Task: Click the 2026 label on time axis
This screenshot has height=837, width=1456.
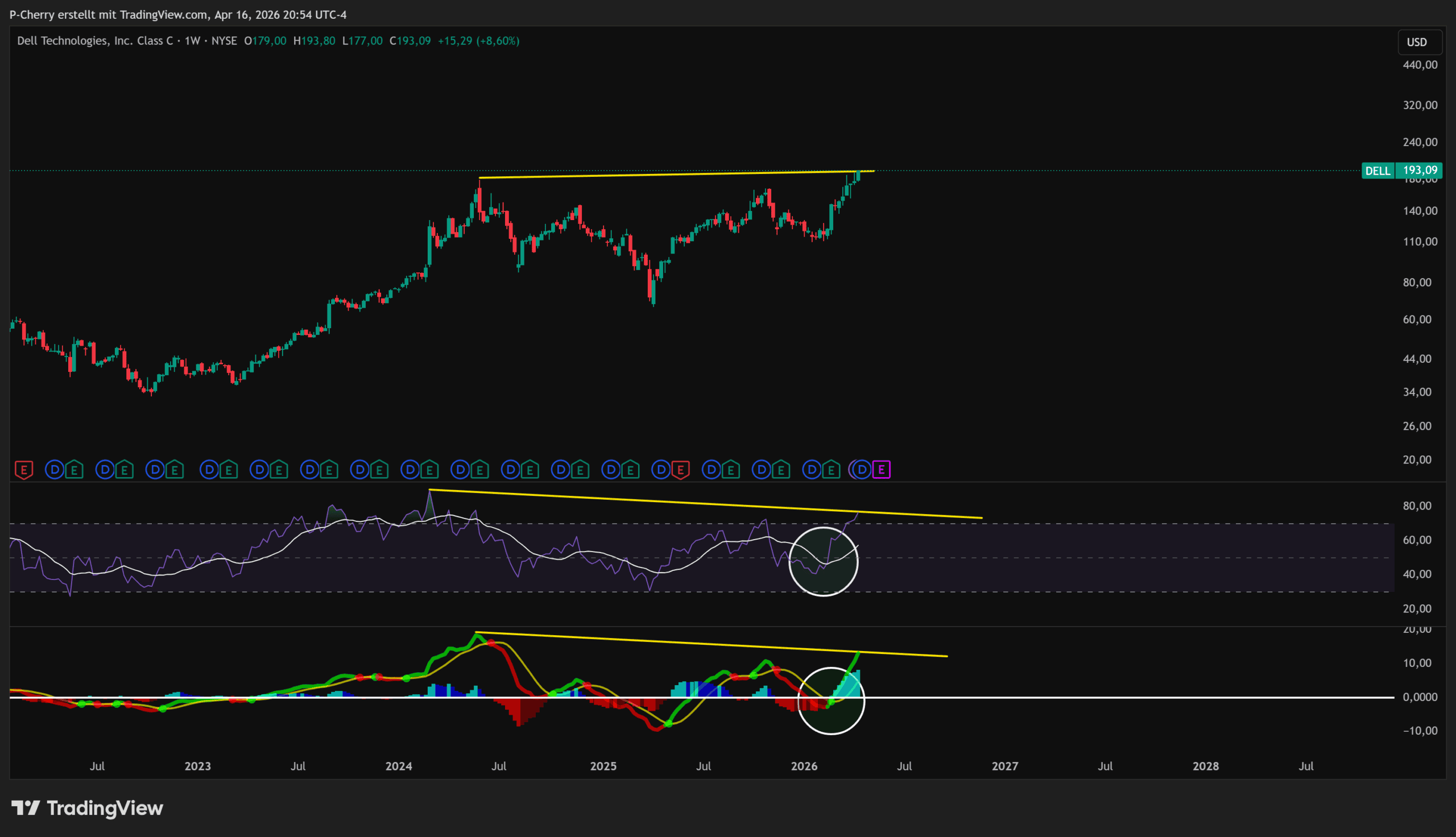Action: pyautogui.click(x=804, y=766)
